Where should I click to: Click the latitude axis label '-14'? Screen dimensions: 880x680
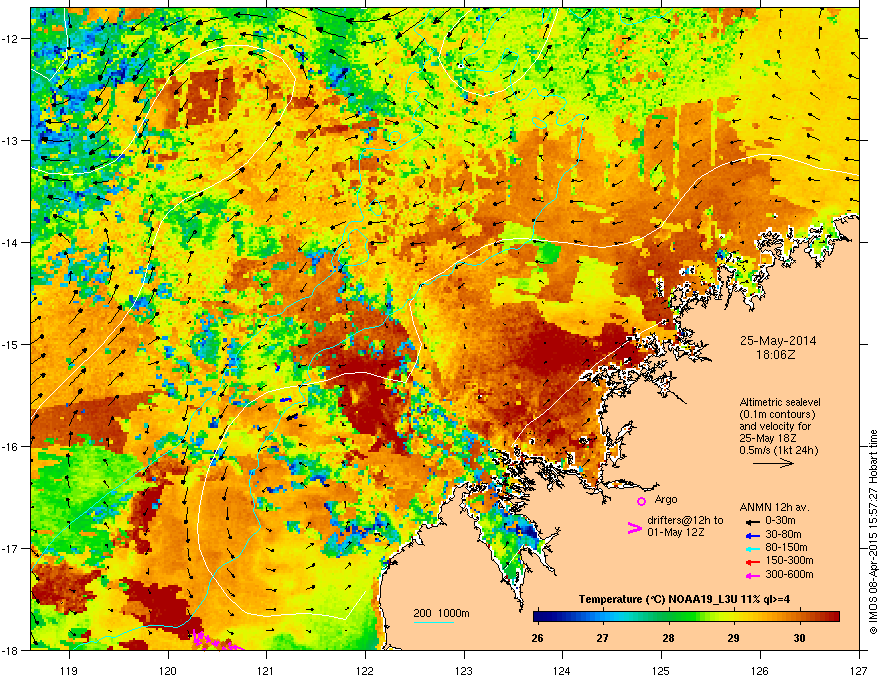(11, 242)
